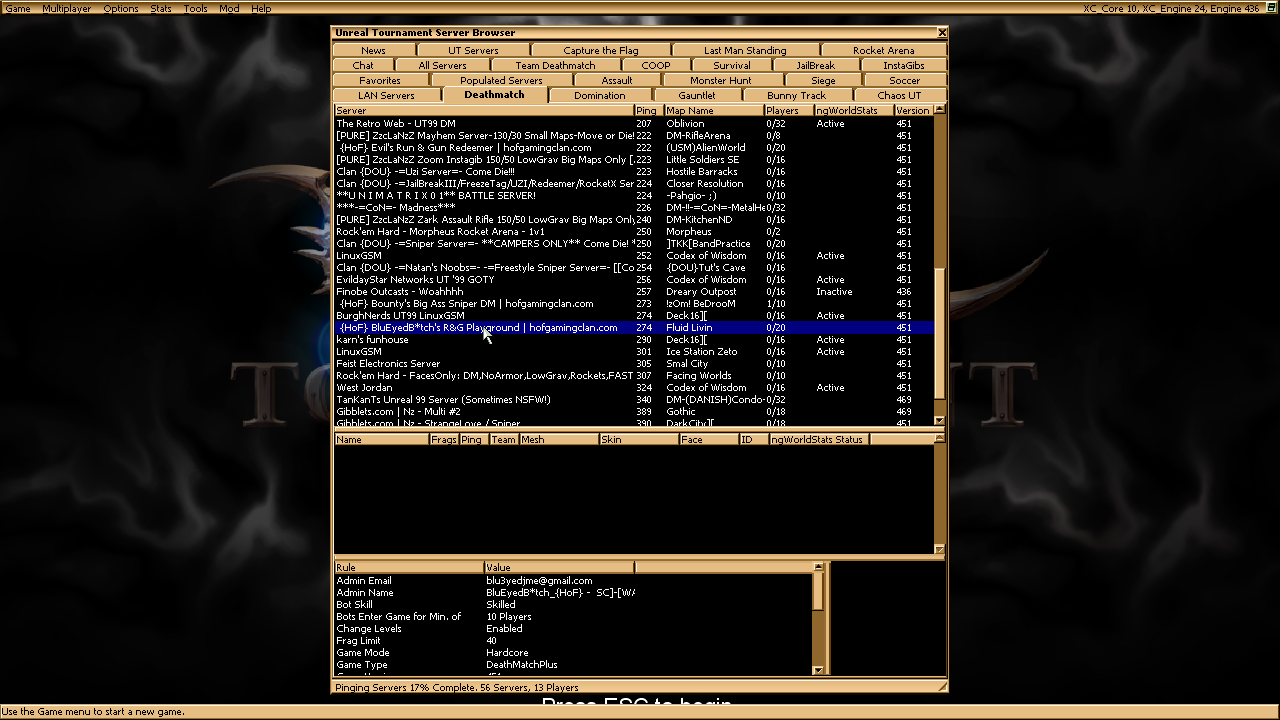
Task: Switch to the UT Servers tab
Action: (473, 50)
